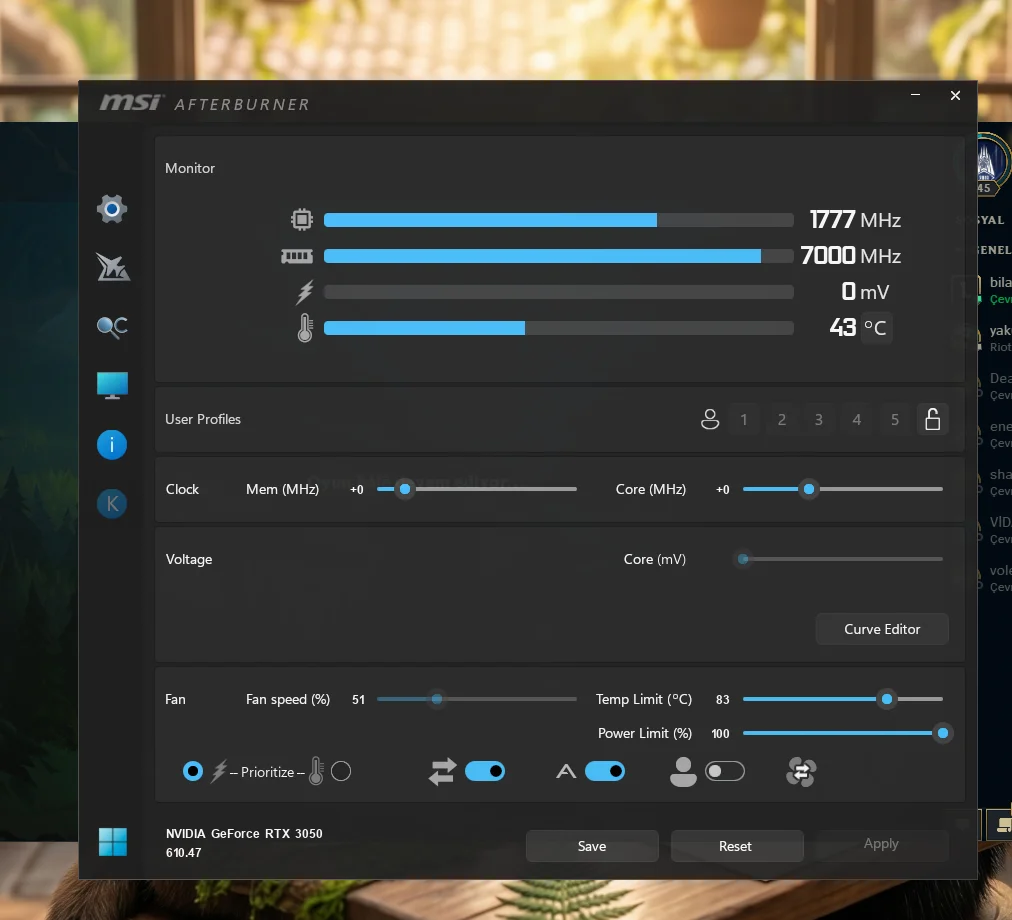Screen dimensions: 1012x920
Task: Toggle the profile lock padlock icon
Action: pos(933,420)
